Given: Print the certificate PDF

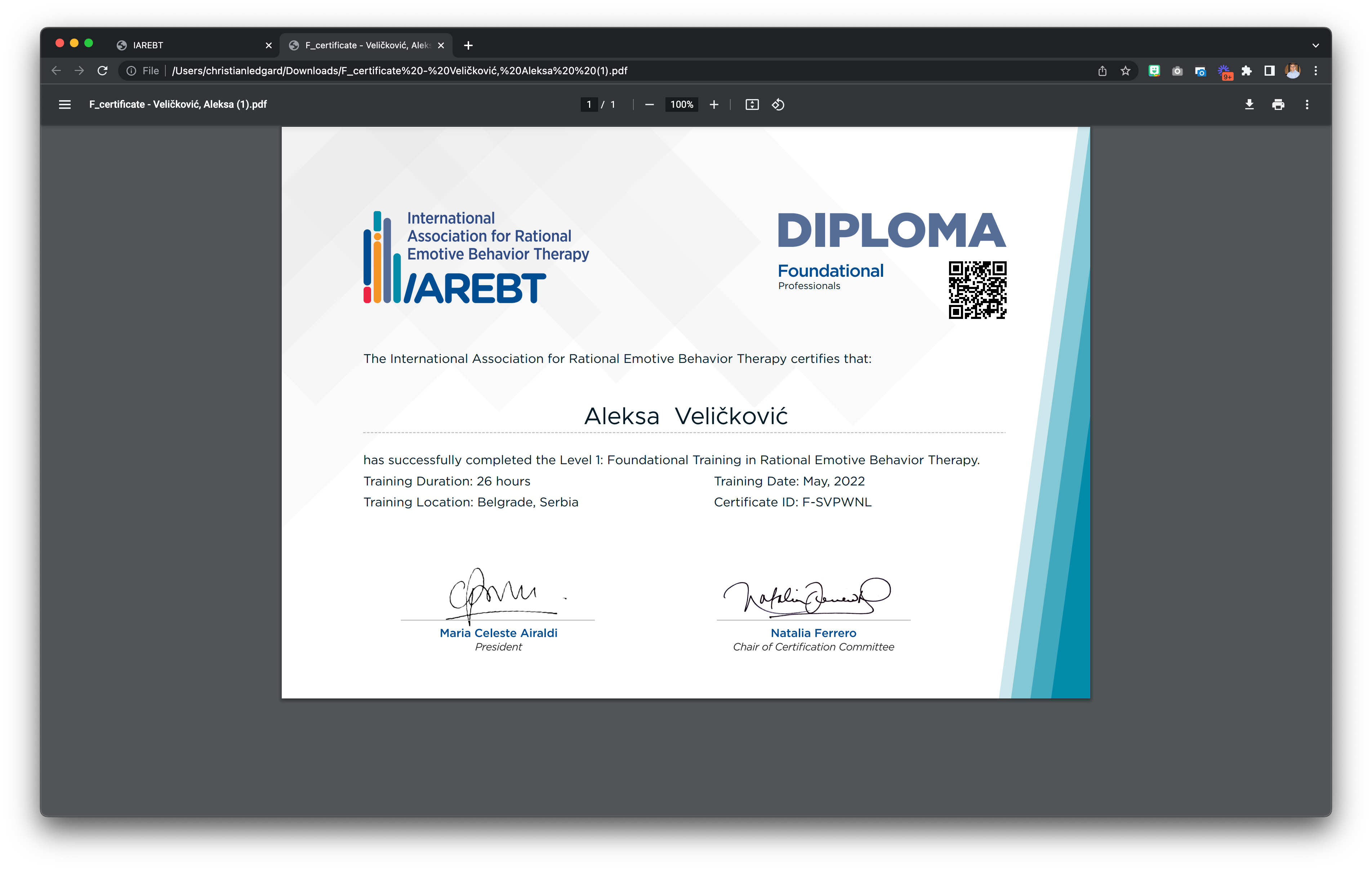Looking at the screenshot, I should [1278, 104].
